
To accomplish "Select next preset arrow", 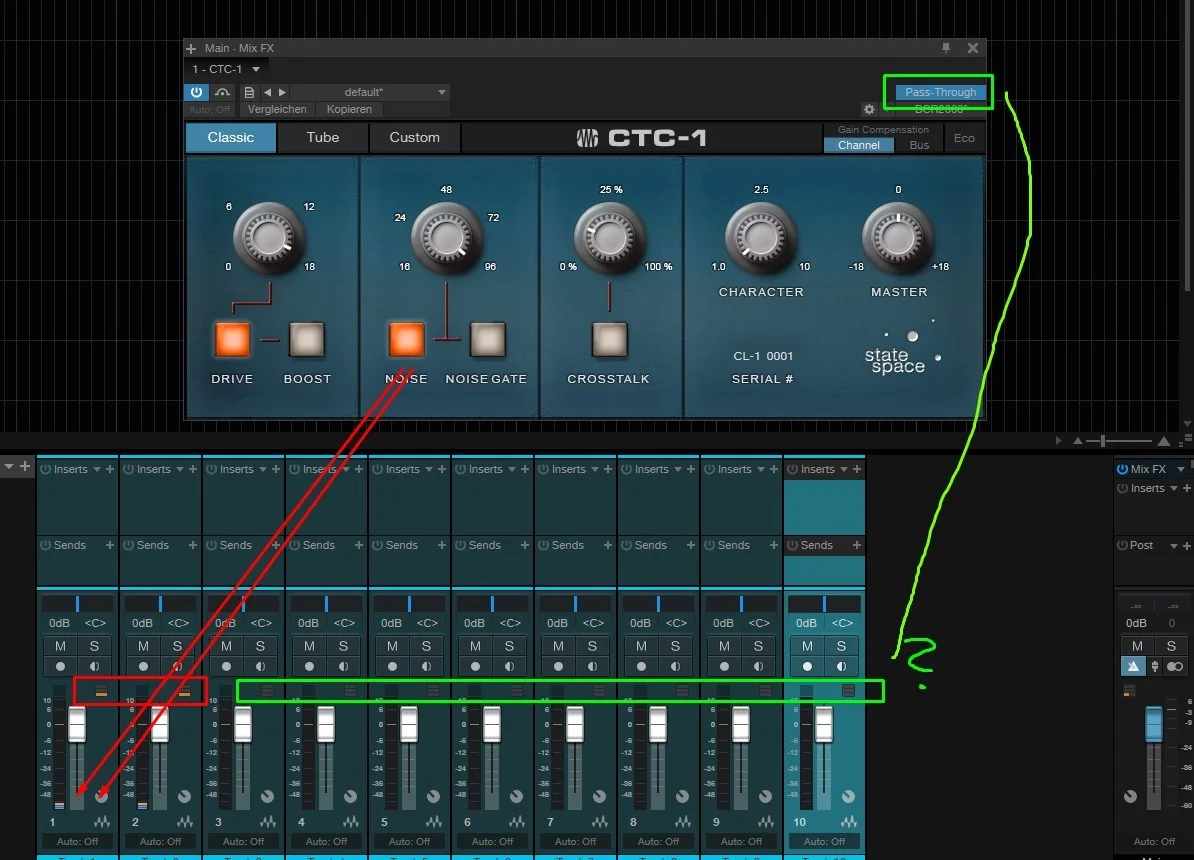I will tap(283, 92).
